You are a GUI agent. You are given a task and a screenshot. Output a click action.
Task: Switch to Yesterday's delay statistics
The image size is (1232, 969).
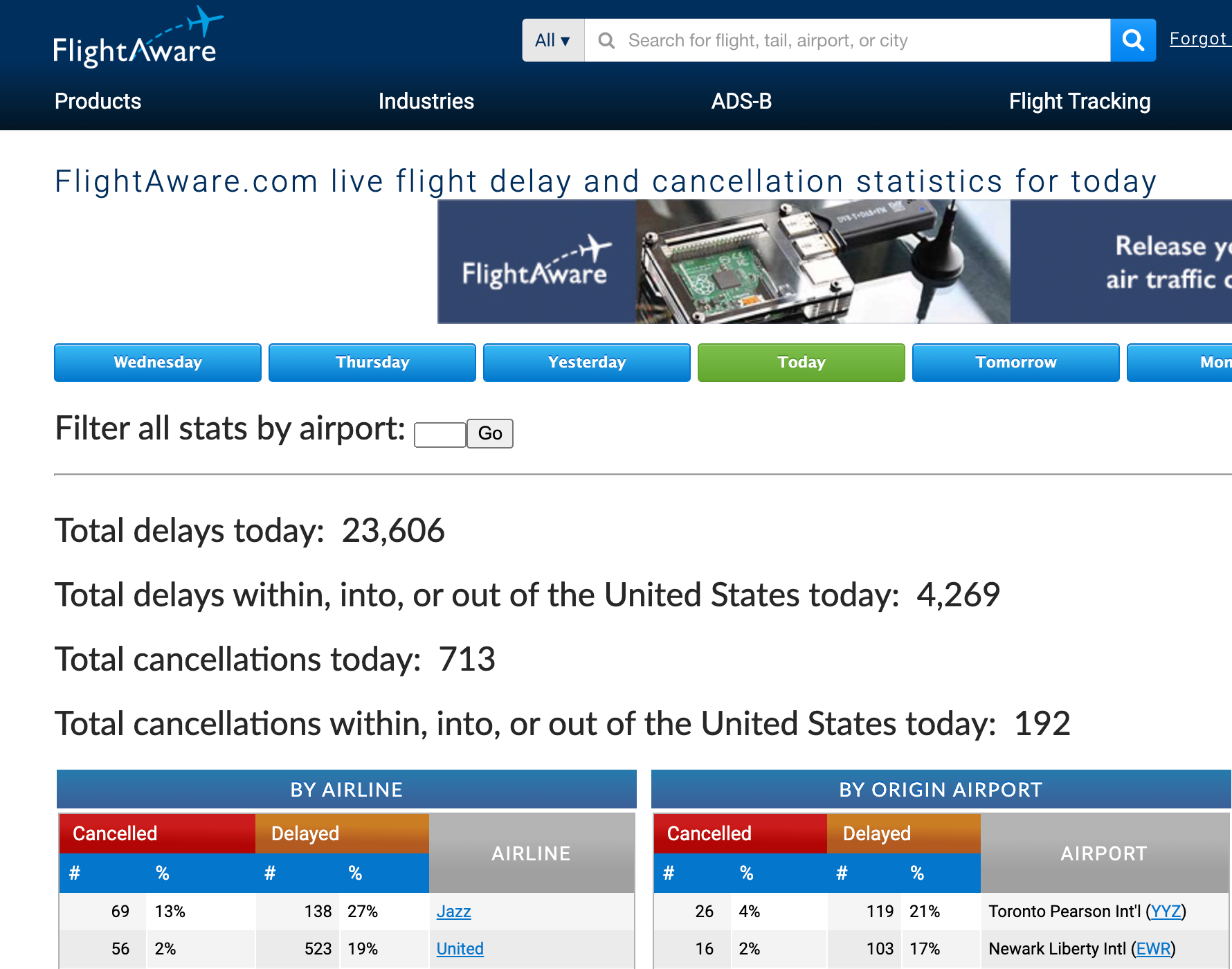[586, 362]
